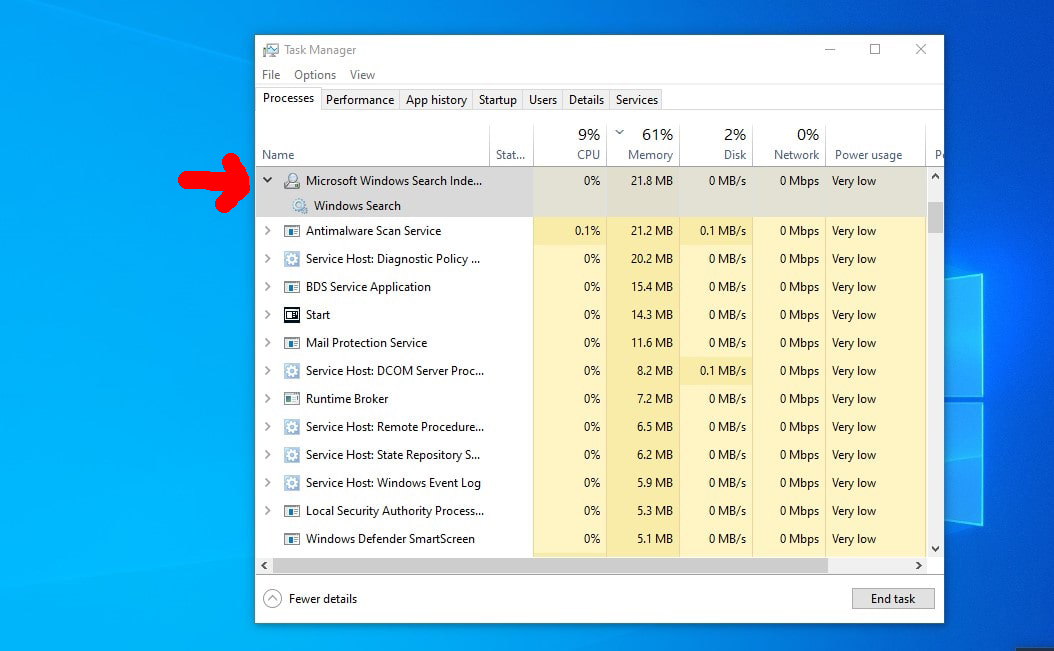Screen dimensions: 1054x651
Task: Select the Windows Search child row
Action: [591, 206]
